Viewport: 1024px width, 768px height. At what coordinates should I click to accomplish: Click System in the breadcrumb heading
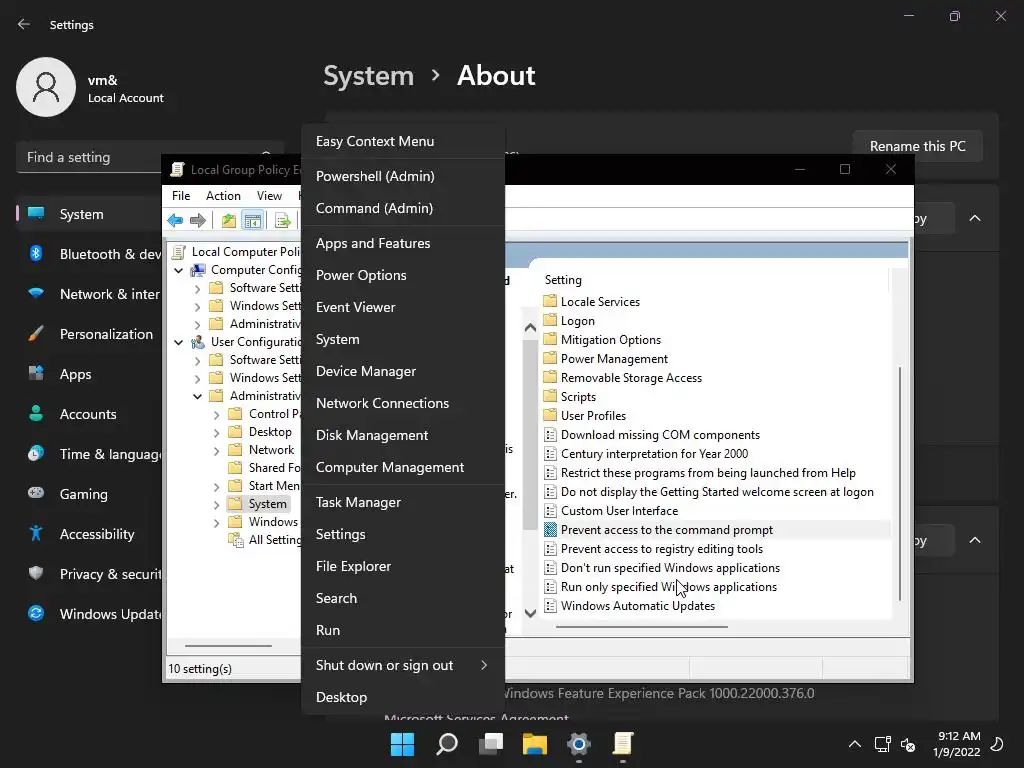[x=369, y=76]
